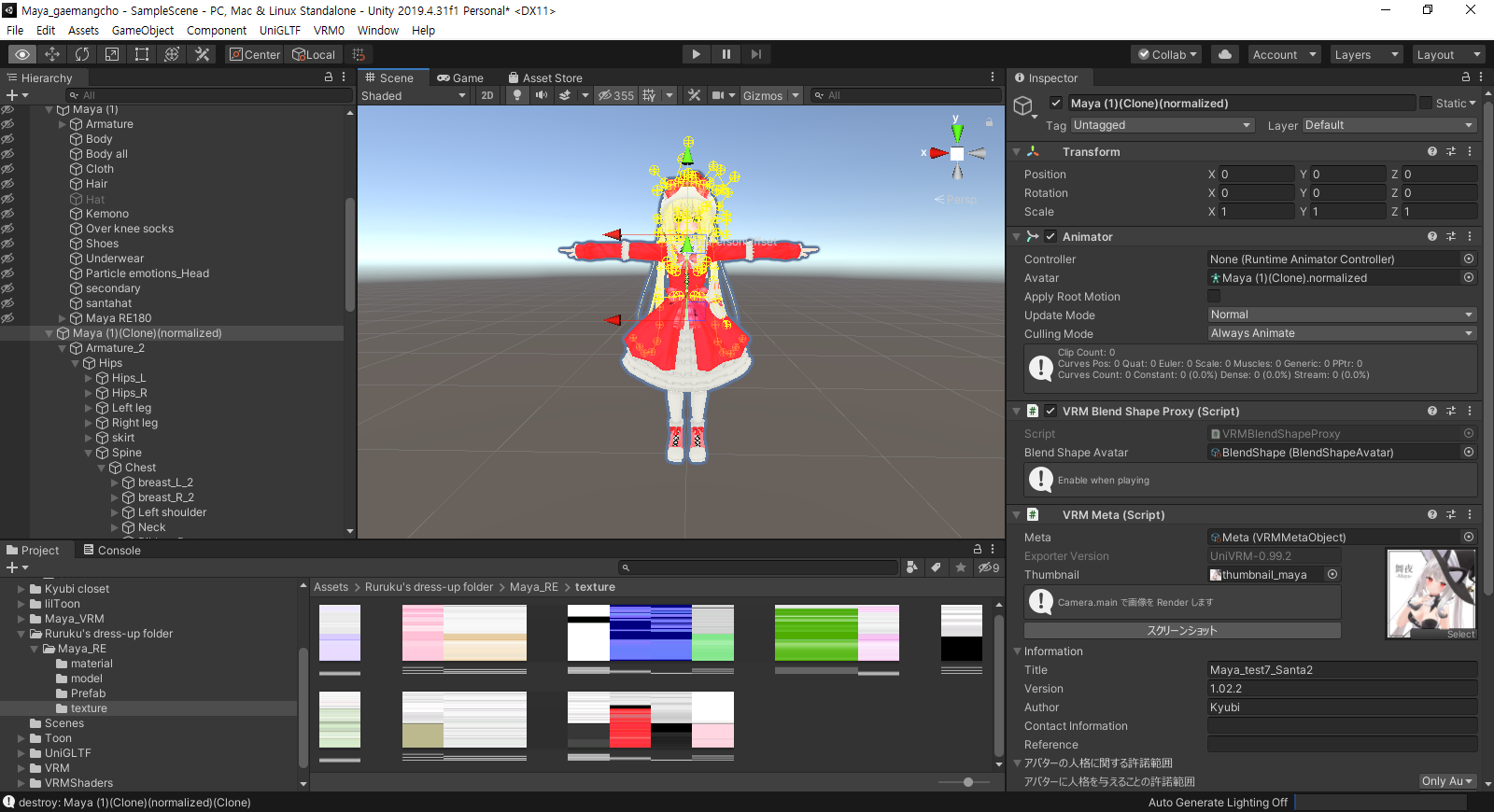The image size is (1494, 812).
Task: Select the Rotate tool
Action: (x=82, y=54)
